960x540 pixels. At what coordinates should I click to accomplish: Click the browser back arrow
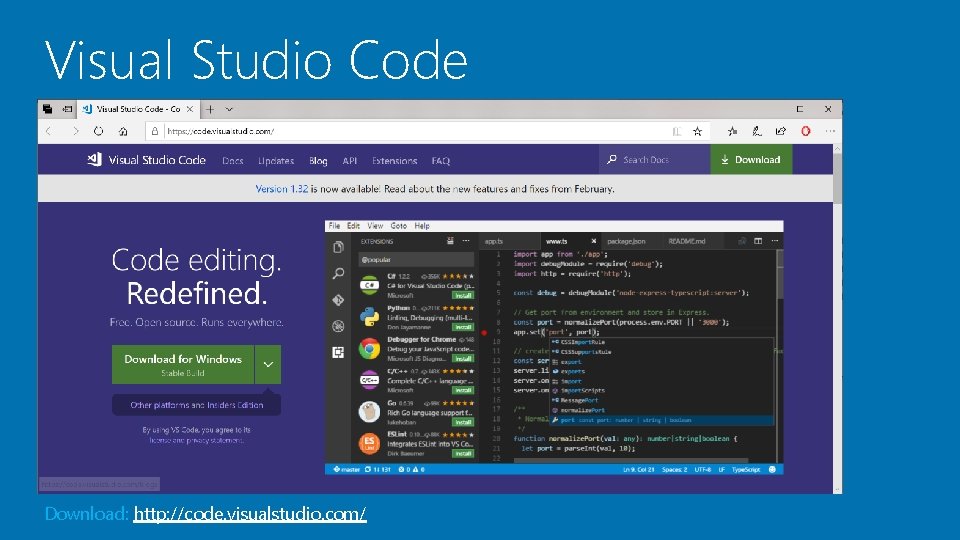(x=49, y=131)
